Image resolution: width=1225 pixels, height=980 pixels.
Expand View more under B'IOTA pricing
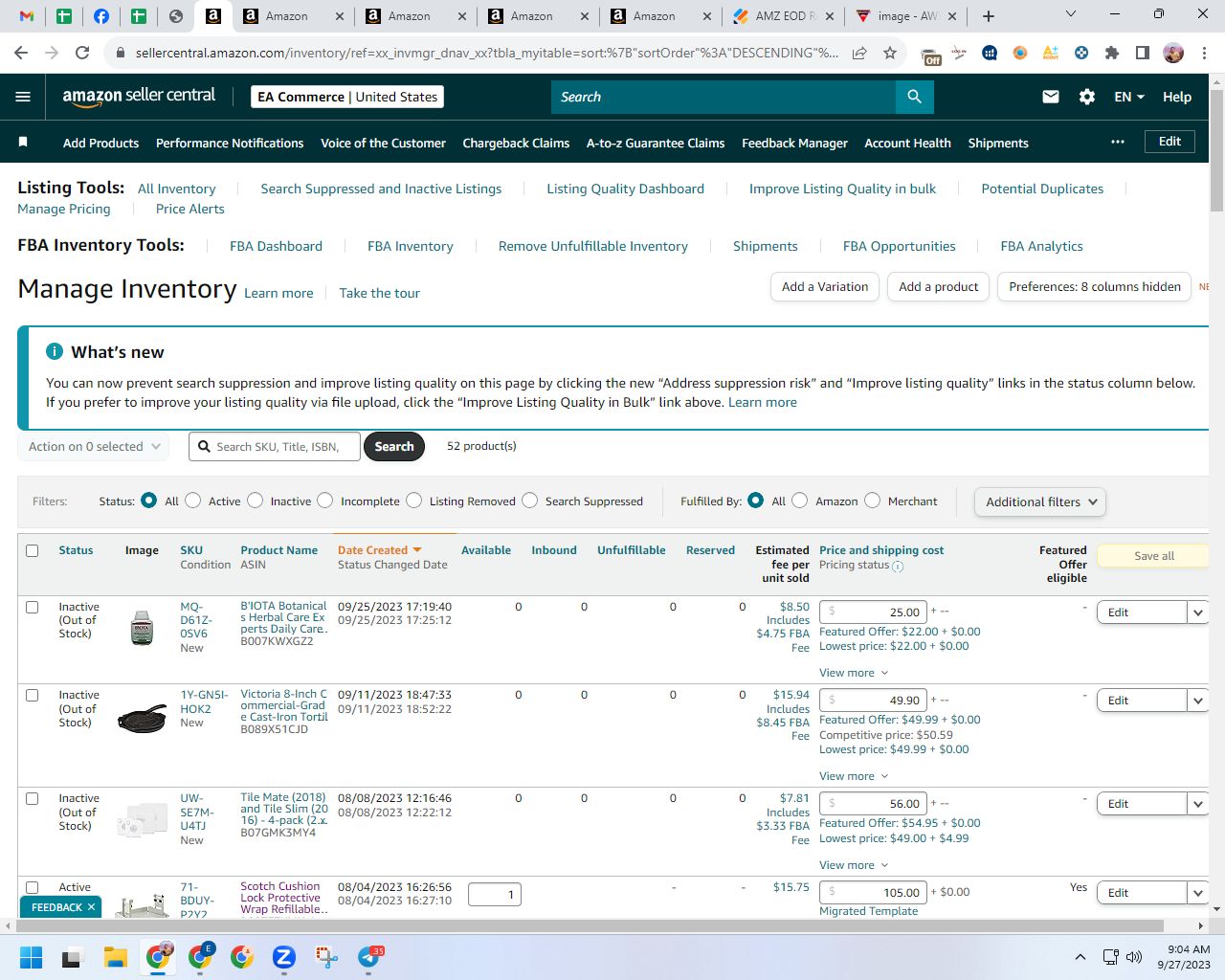click(x=854, y=673)
